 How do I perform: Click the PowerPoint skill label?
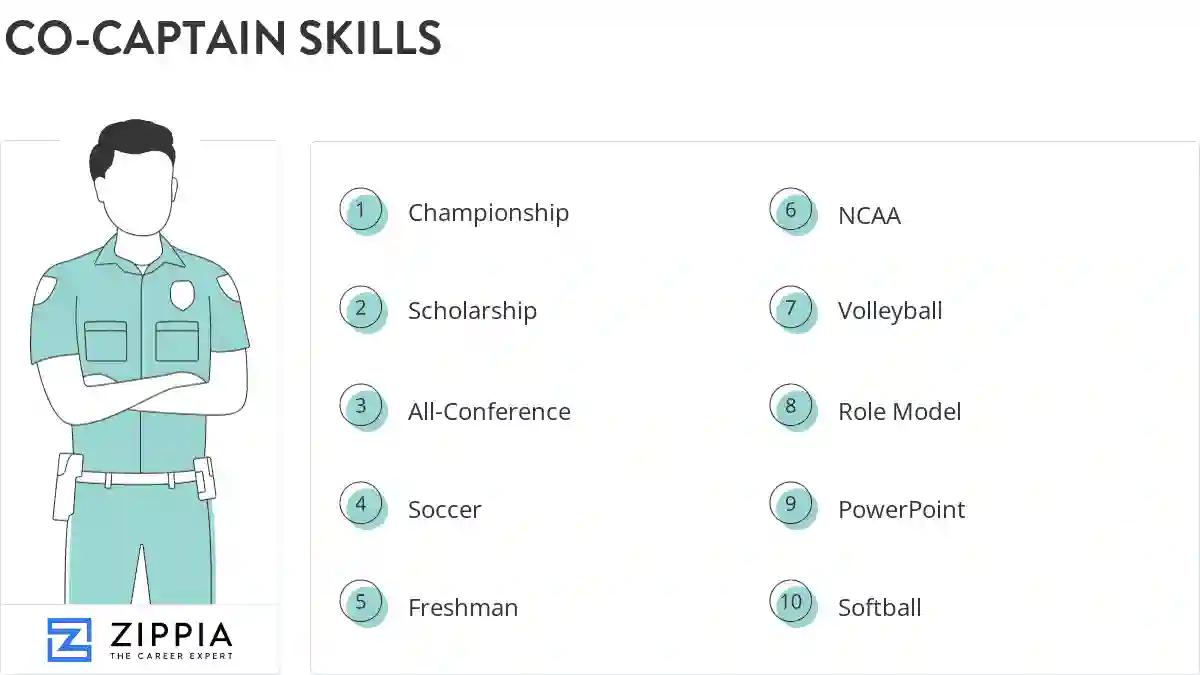tap(901, 509)
